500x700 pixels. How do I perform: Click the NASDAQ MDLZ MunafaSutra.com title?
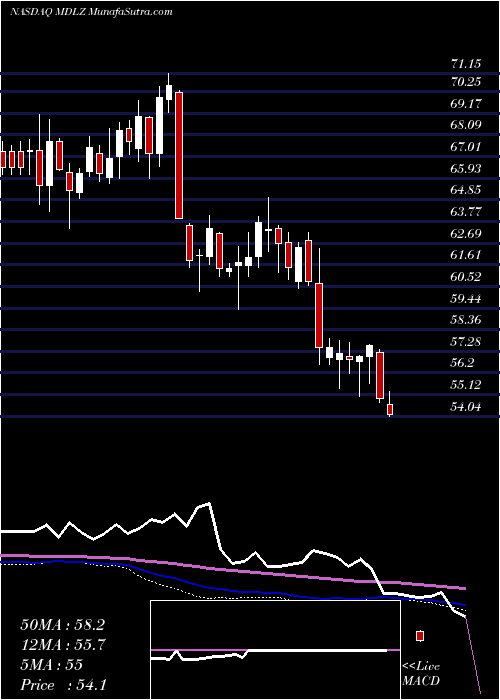pyautogui.click(x=91, y=12)
